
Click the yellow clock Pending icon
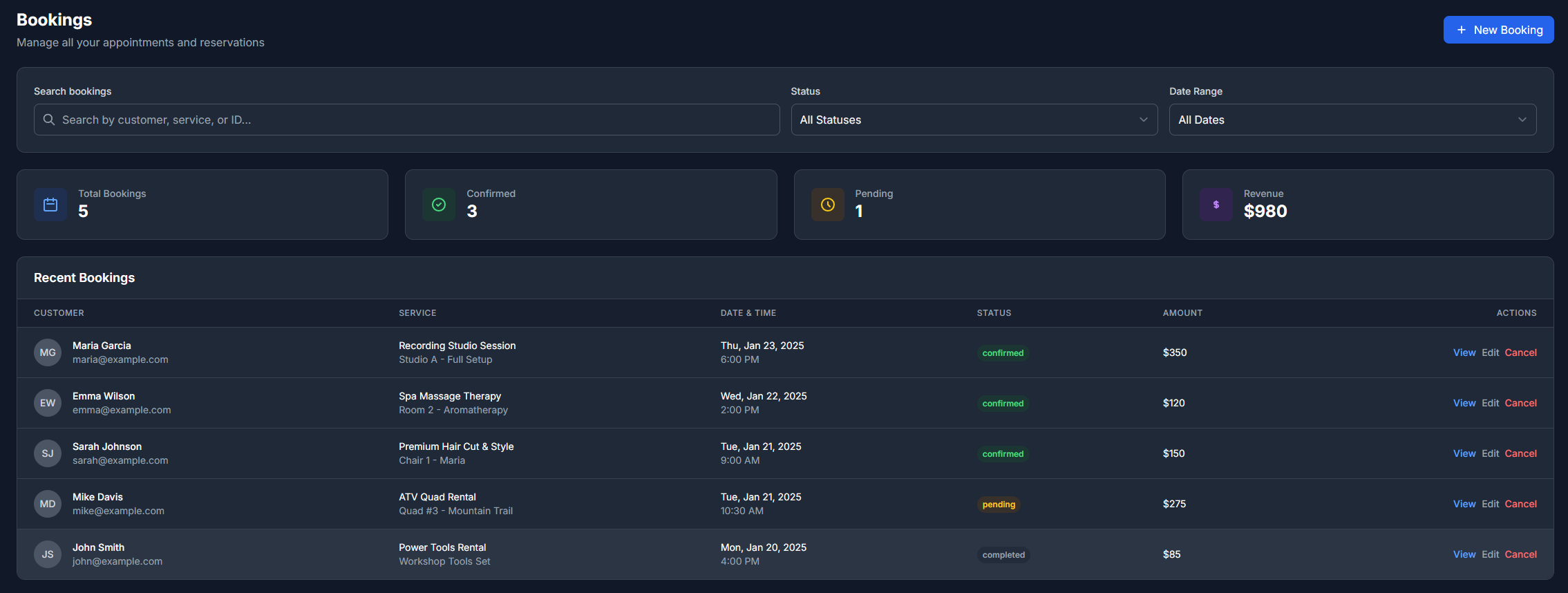[x=827, y=205]
